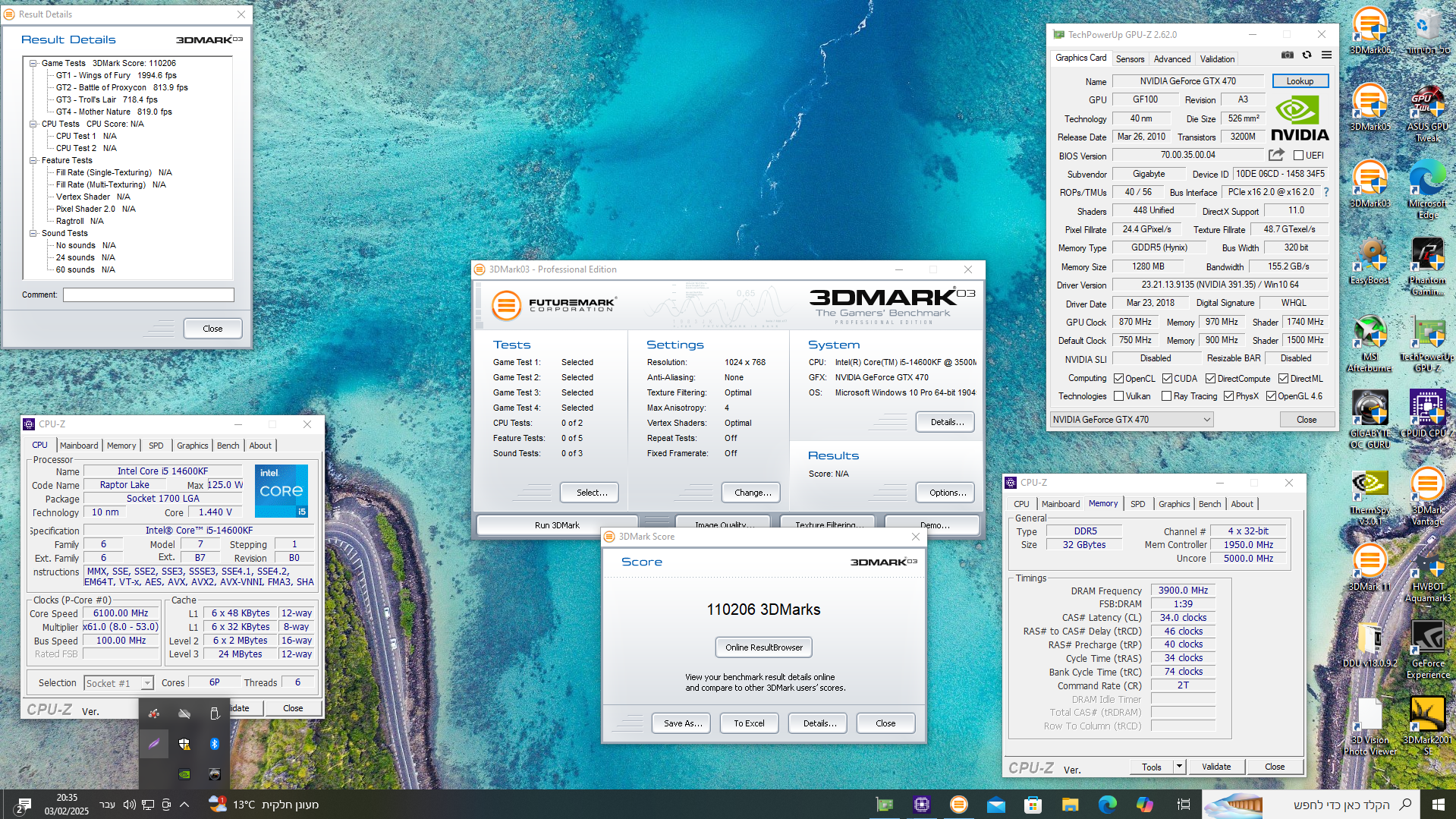1456x819 pixels.
Task: Open the 3DMark05 desktop shortcut
Action: (x=1370, y=107)
